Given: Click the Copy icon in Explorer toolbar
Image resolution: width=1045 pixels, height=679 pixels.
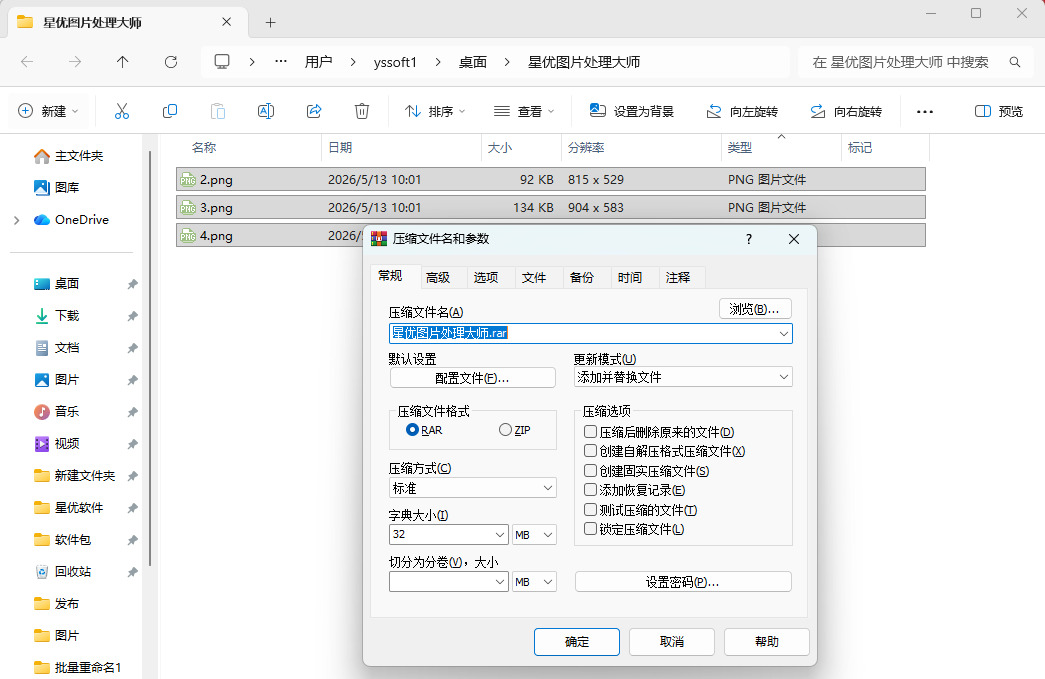Looking at the screenshot, I should 170,111.
